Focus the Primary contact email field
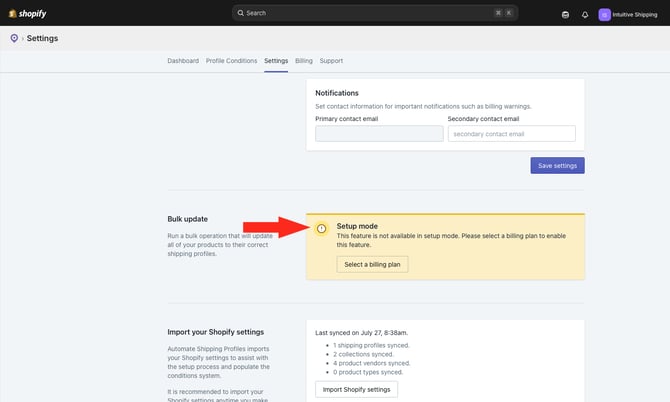 coord(379,134)
